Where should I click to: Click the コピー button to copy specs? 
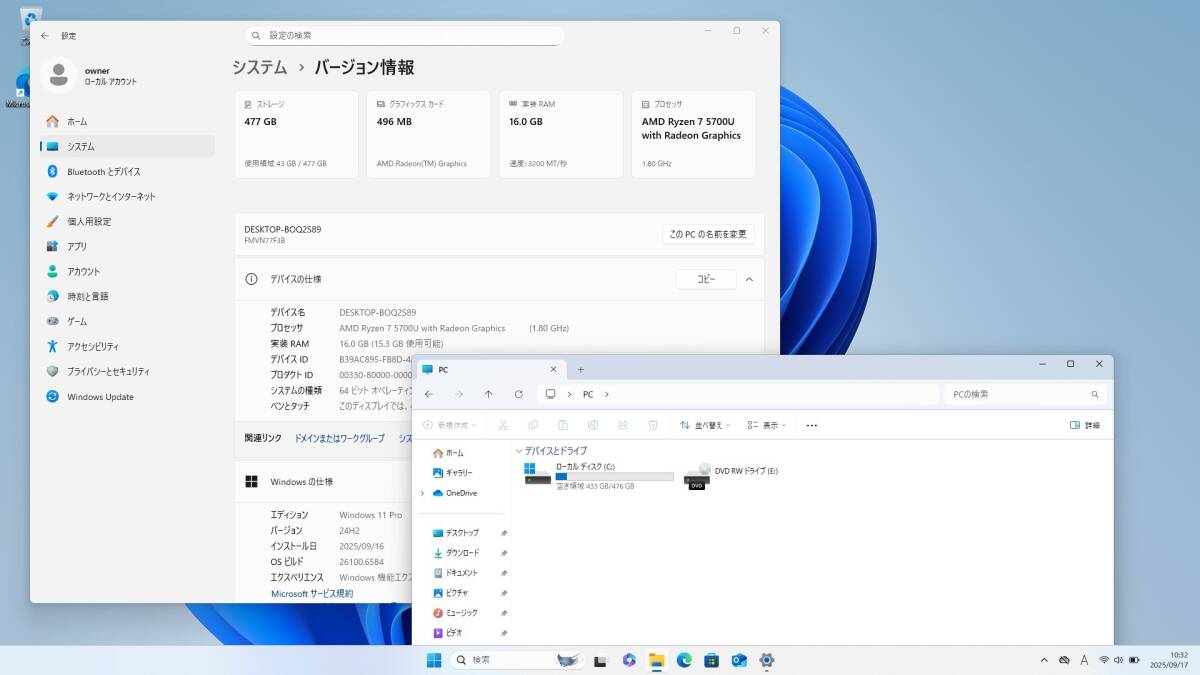(x=706, y=279)
